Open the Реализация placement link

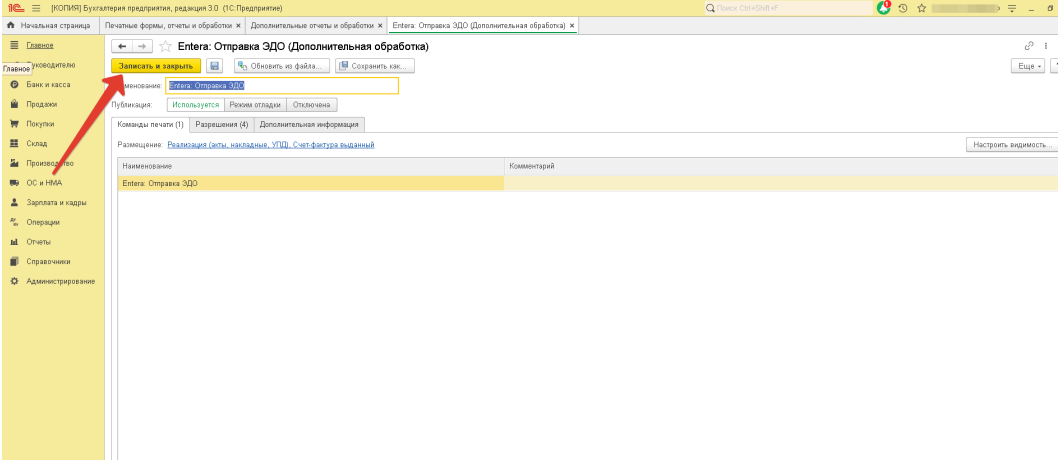pyautogui.click(x=271, y=144)
